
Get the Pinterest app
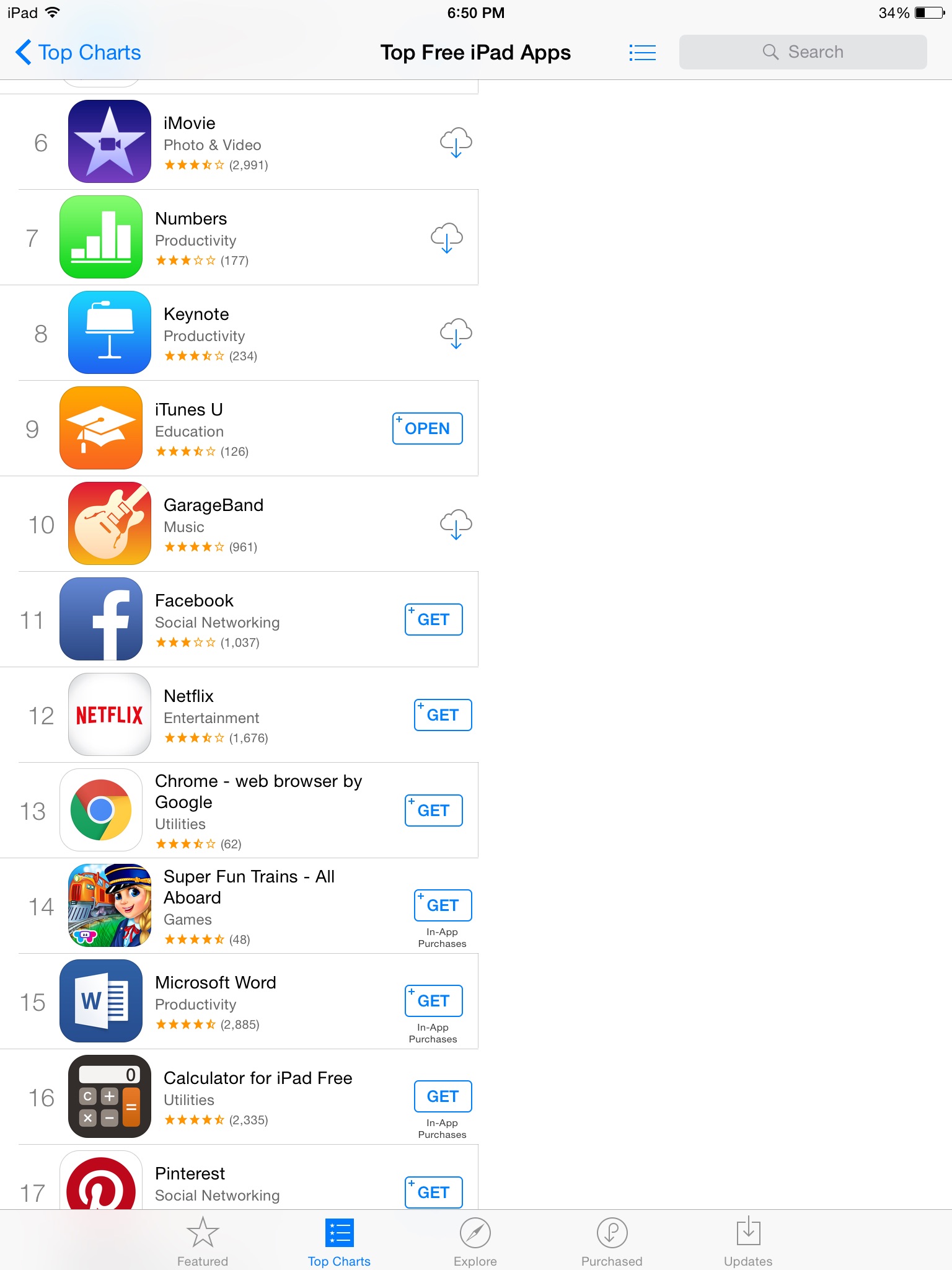click(434, 1192)
